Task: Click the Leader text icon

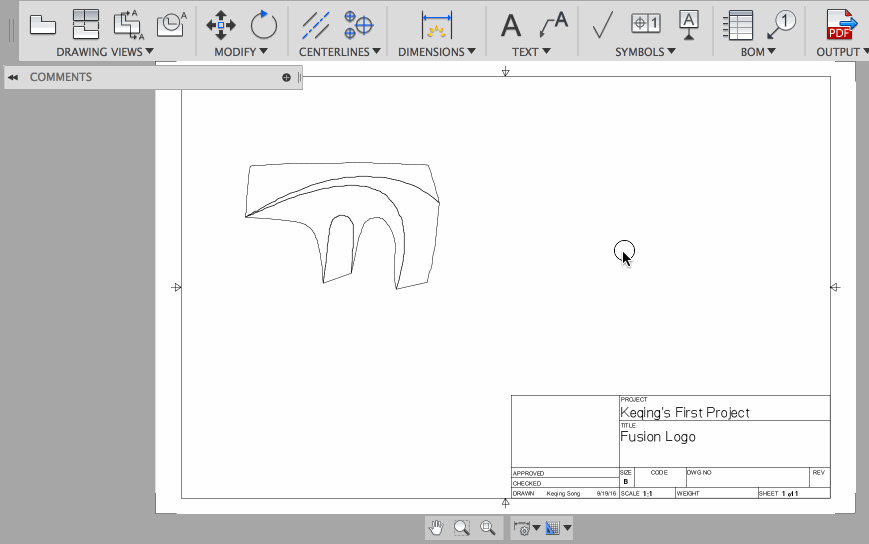Action: (553, 24)
